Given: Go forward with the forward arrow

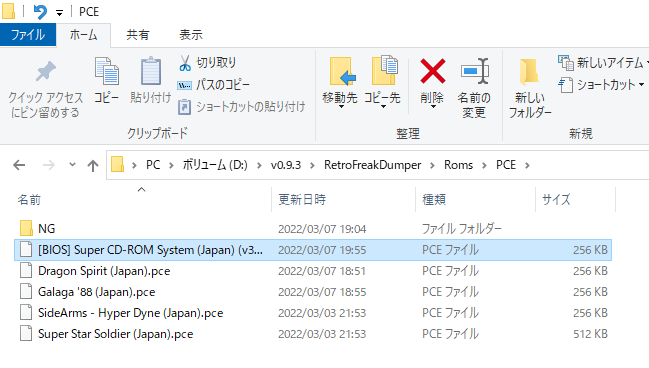Looking at the screenshot, I should tap(49, 165).
